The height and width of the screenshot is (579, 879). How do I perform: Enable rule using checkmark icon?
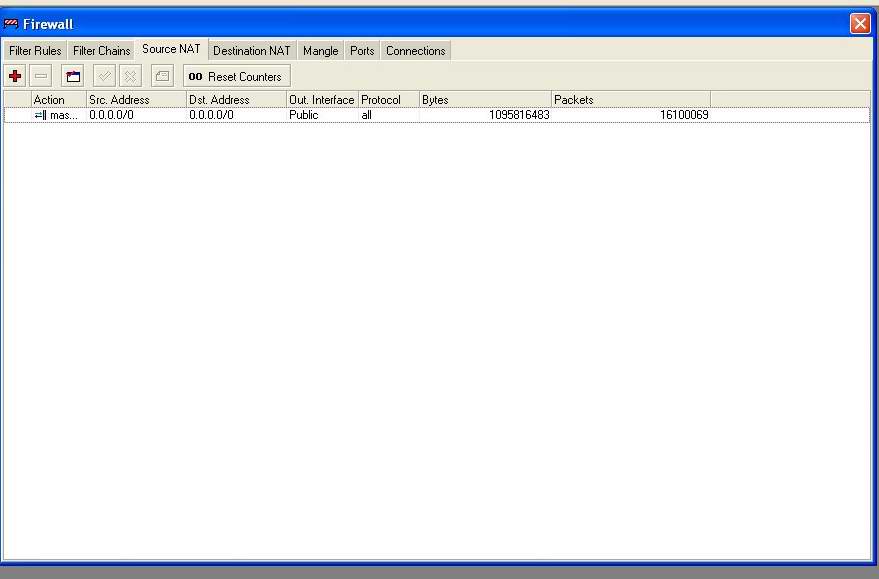pos(104,76)
